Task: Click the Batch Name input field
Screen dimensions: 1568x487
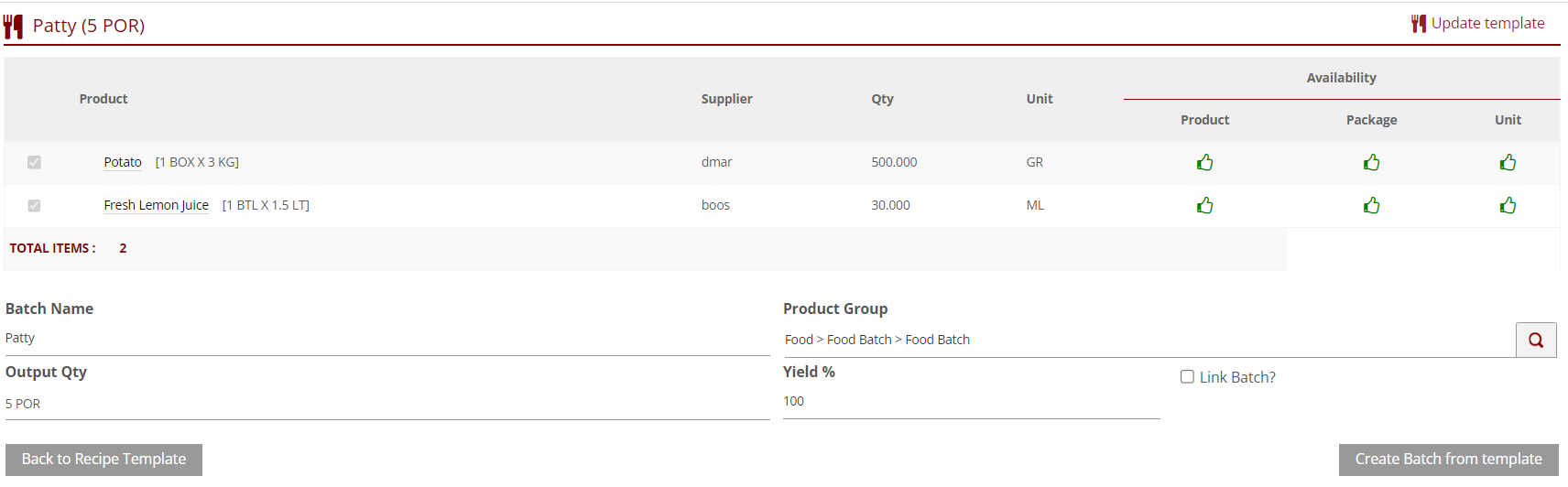Action: point(387,339)
